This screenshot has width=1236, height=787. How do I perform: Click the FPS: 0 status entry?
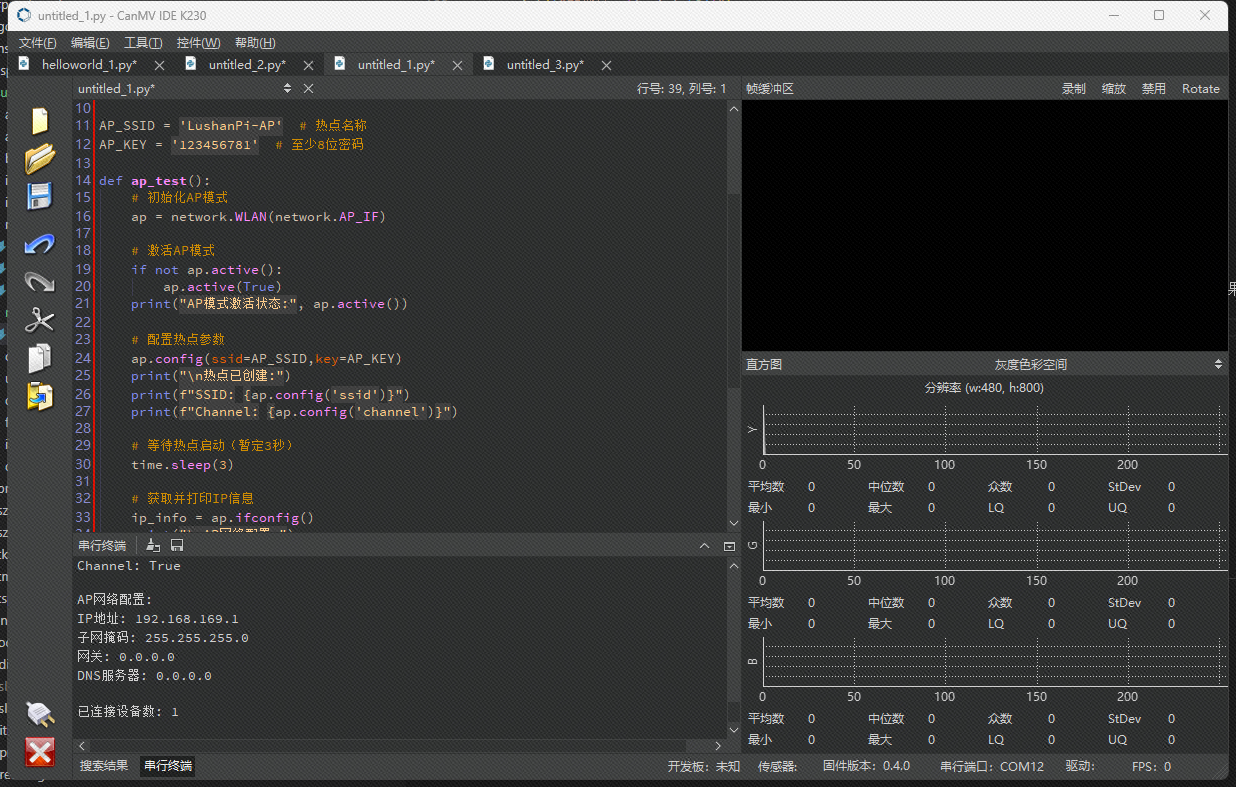pyautogui.click(x=1151, y=767)
